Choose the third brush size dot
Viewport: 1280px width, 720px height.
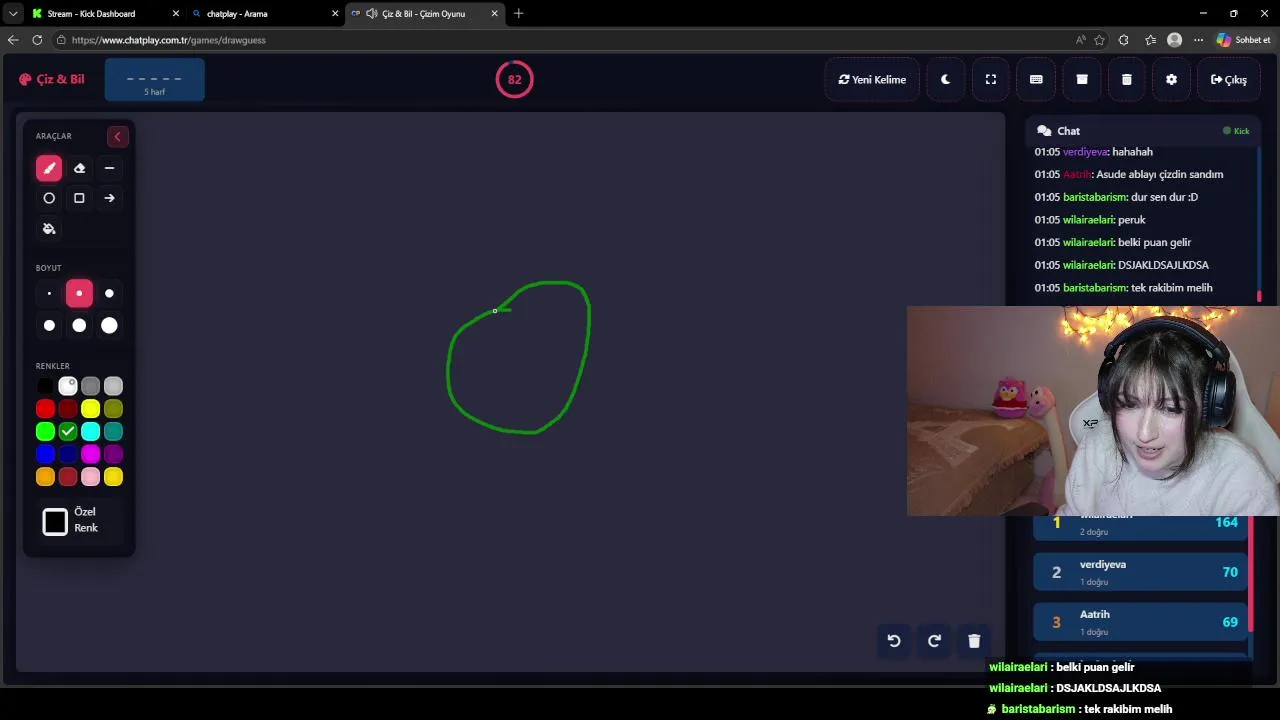point(109,294)
